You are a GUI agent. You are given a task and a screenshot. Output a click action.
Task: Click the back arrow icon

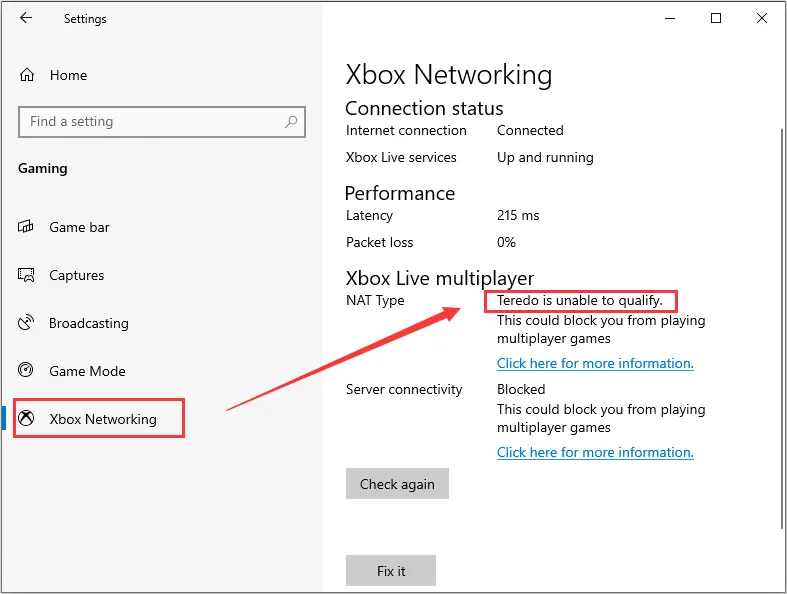click(26, 18)
